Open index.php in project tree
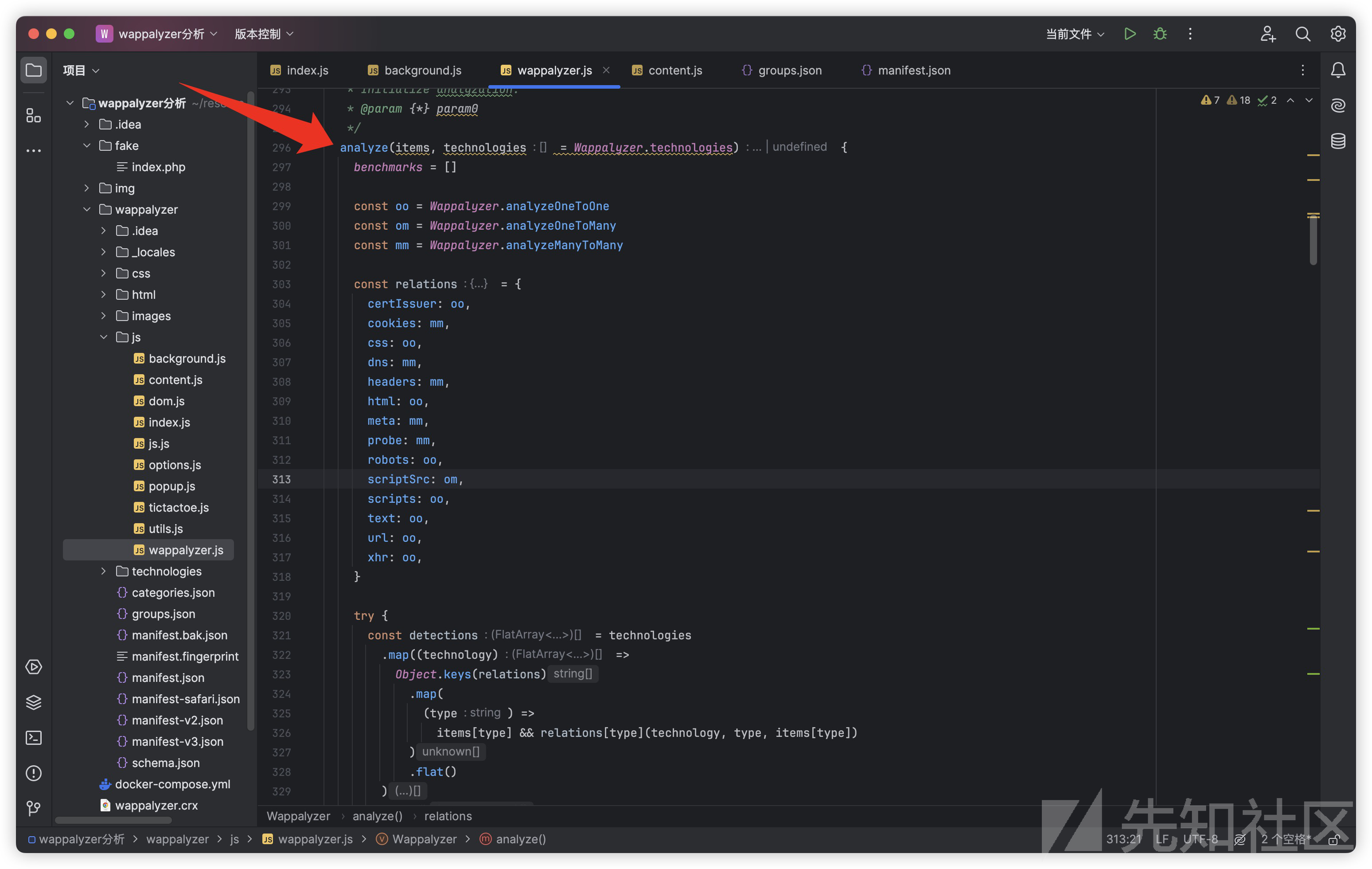The height and width of the screenshot is (869, 1372). [151, 167]
